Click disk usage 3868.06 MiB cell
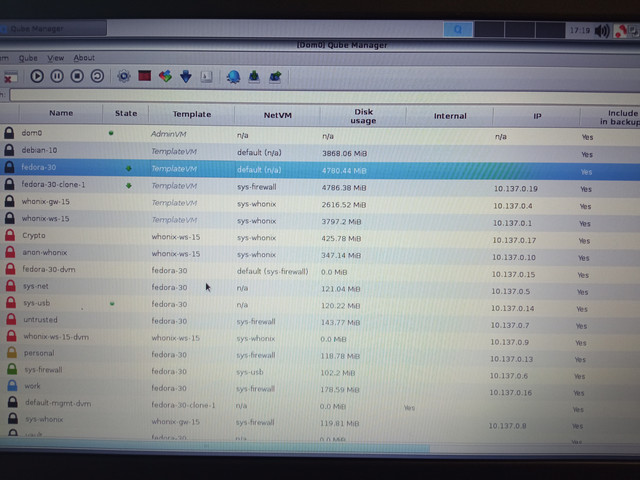Image resolution: width=640 pixels, height=480 pixels. (344, 153)
